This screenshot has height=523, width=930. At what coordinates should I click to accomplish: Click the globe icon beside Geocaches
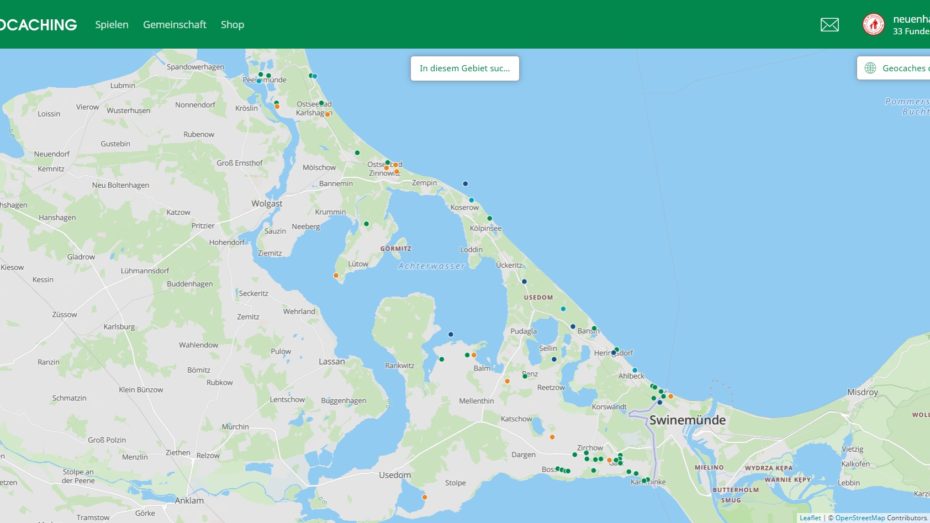coord(870,68)
